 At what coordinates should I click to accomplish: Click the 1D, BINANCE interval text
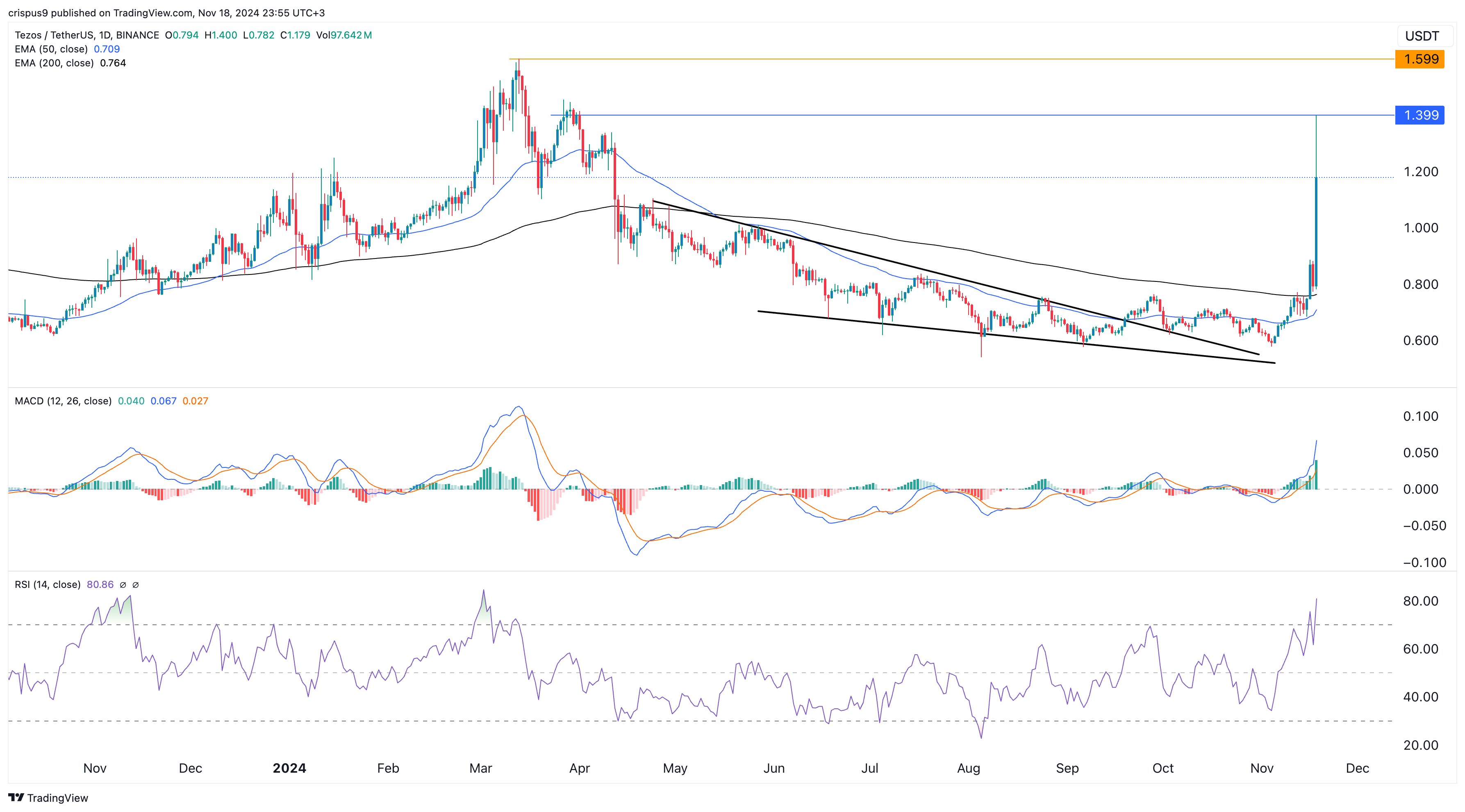(129, 35)
